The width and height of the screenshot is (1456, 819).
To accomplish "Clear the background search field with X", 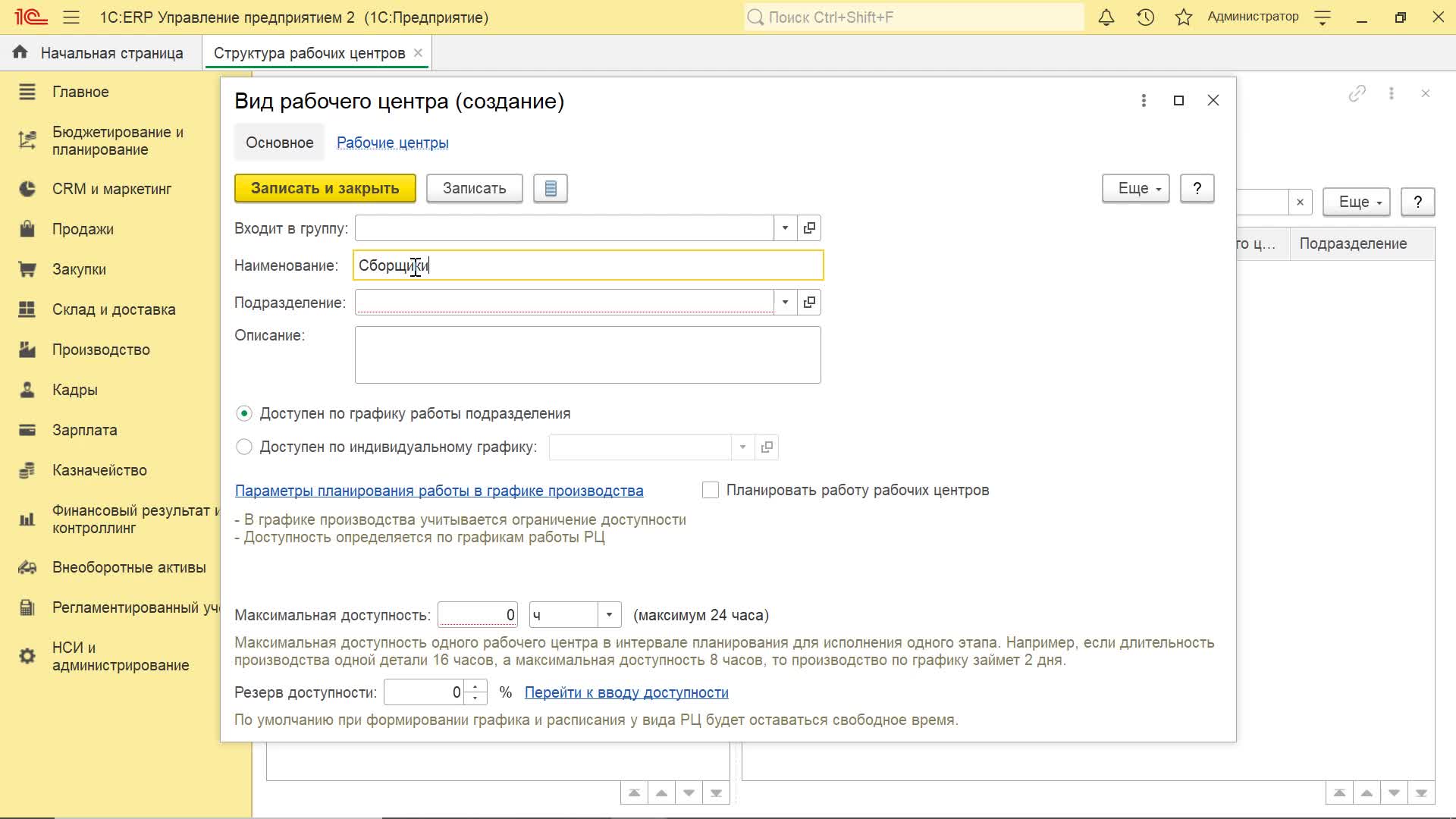I will (x=1300, y=202).
